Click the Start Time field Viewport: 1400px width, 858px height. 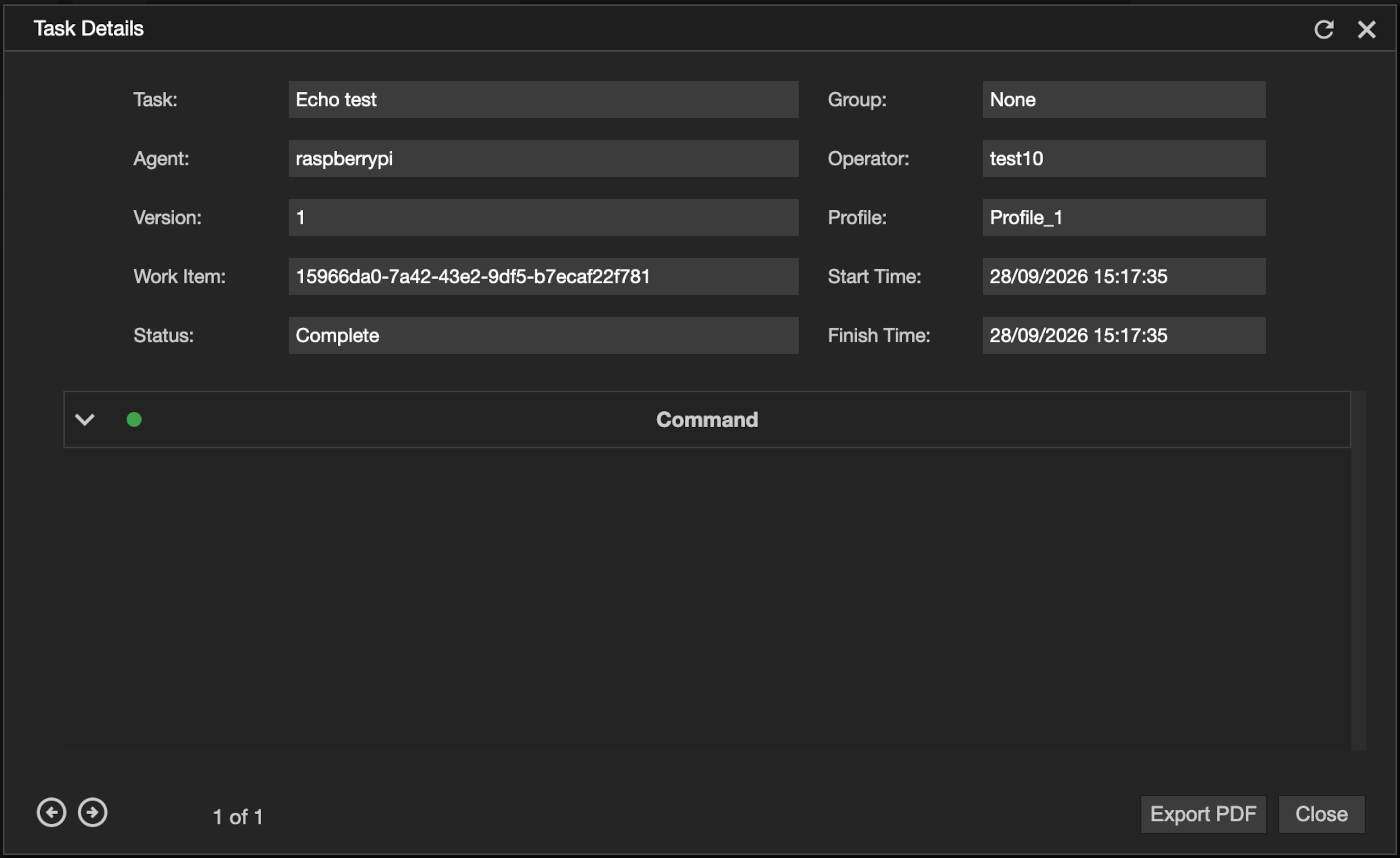[1124, 277]
